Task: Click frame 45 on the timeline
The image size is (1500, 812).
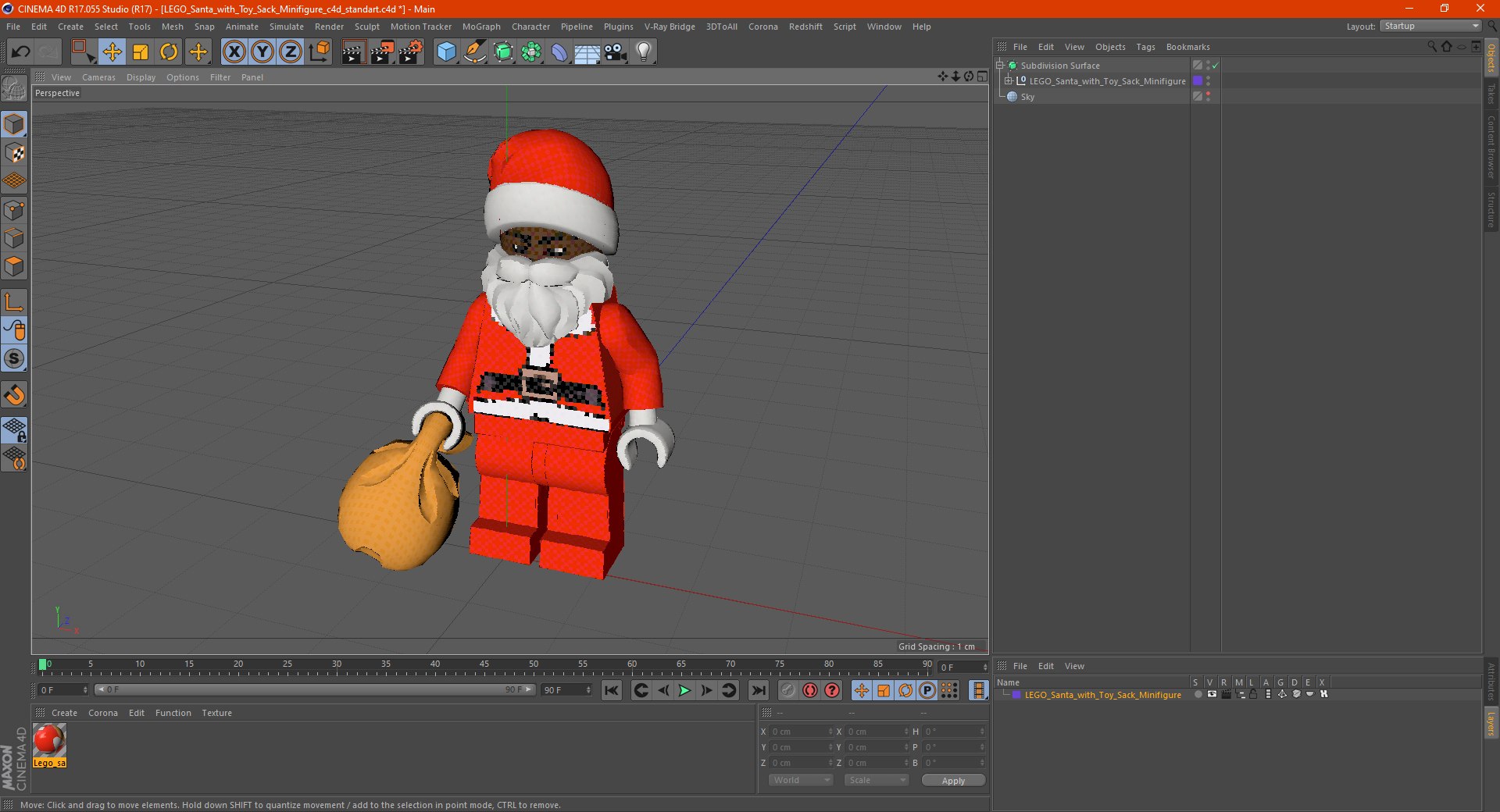Action: (x=484, y=668)
